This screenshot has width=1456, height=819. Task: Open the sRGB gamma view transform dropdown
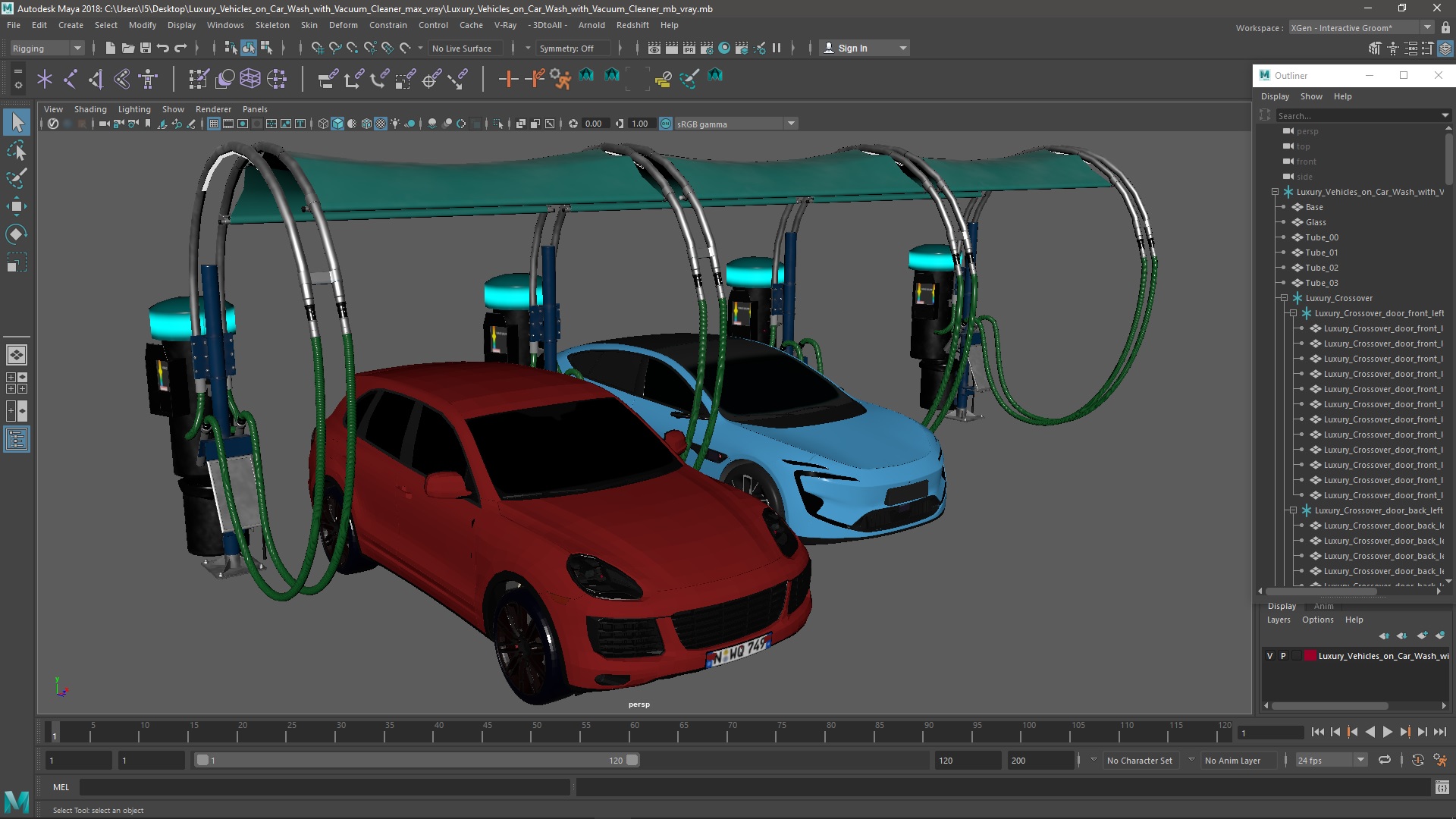click(736, 124)
